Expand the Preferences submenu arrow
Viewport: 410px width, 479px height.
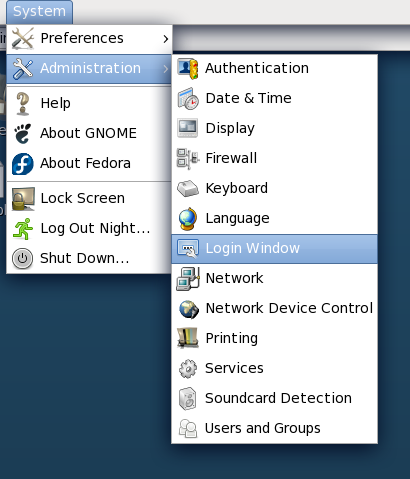click(x=166, y=39)
